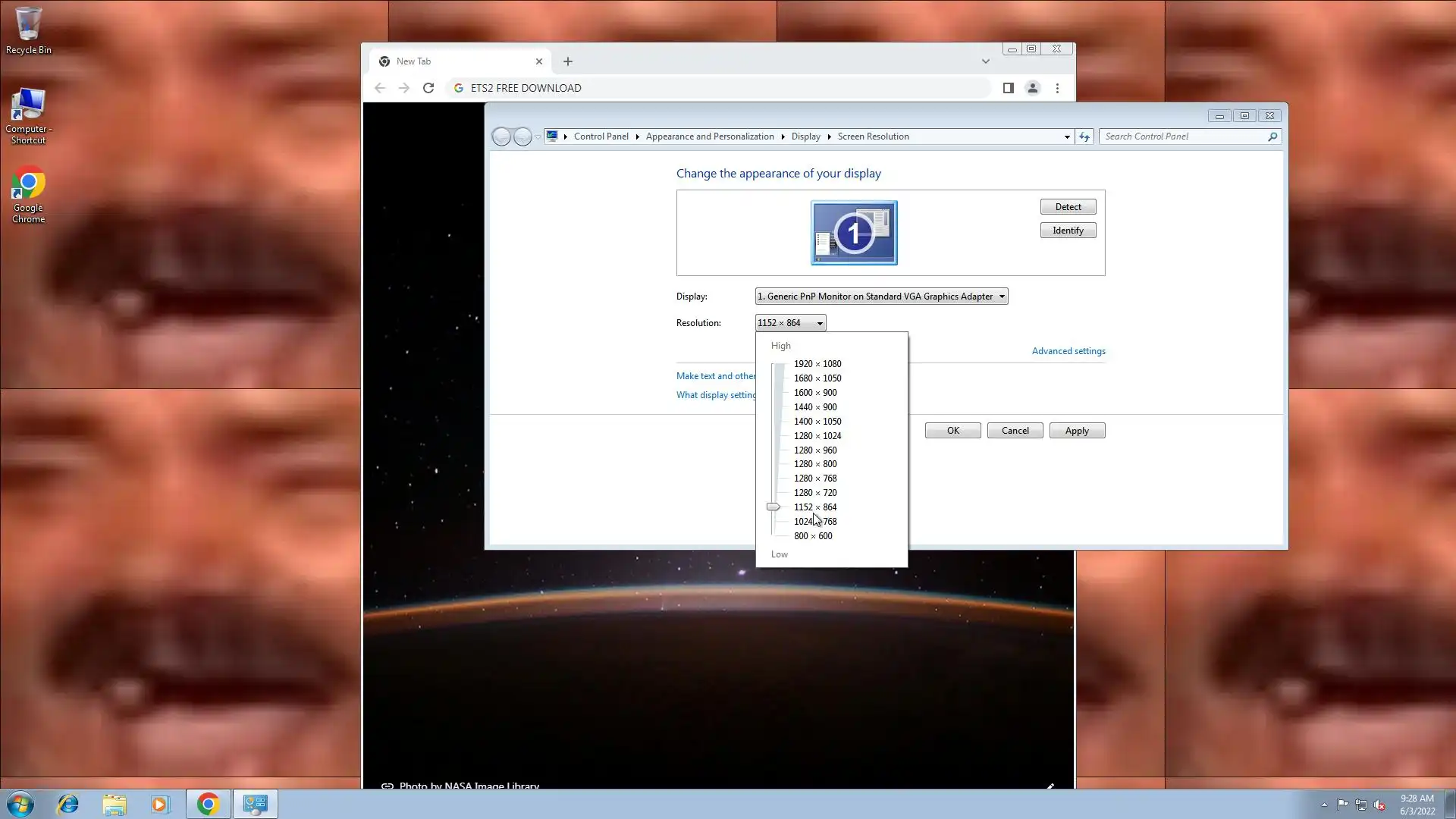The image size is (1456, 819).
Task: Click Internet Explorer taskbar icon
Action: click(68, 804)
